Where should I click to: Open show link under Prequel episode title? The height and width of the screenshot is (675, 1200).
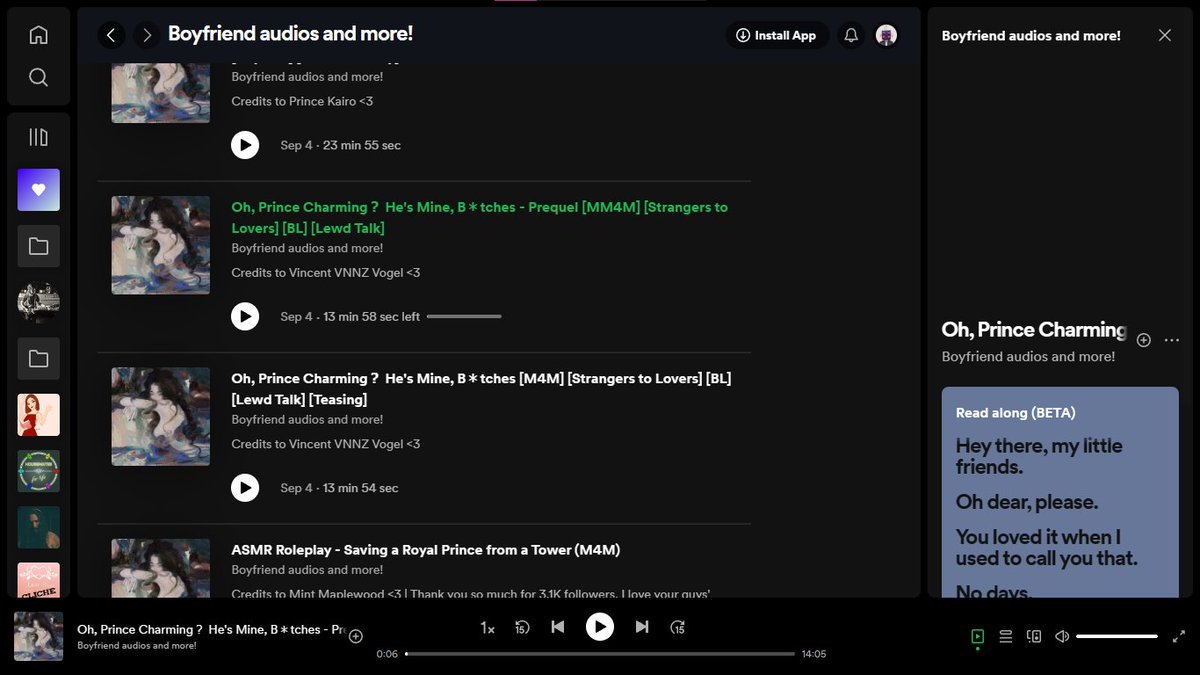(307, 248)
